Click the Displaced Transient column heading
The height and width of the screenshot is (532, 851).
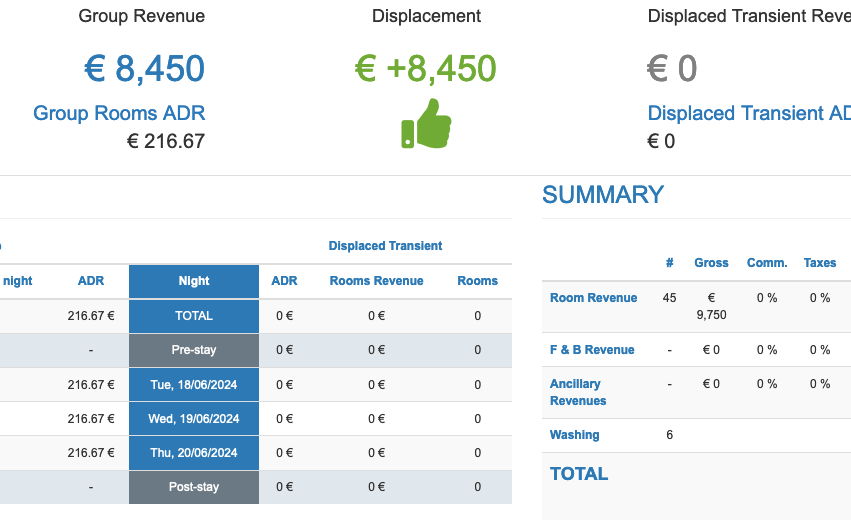pos(385,246)
